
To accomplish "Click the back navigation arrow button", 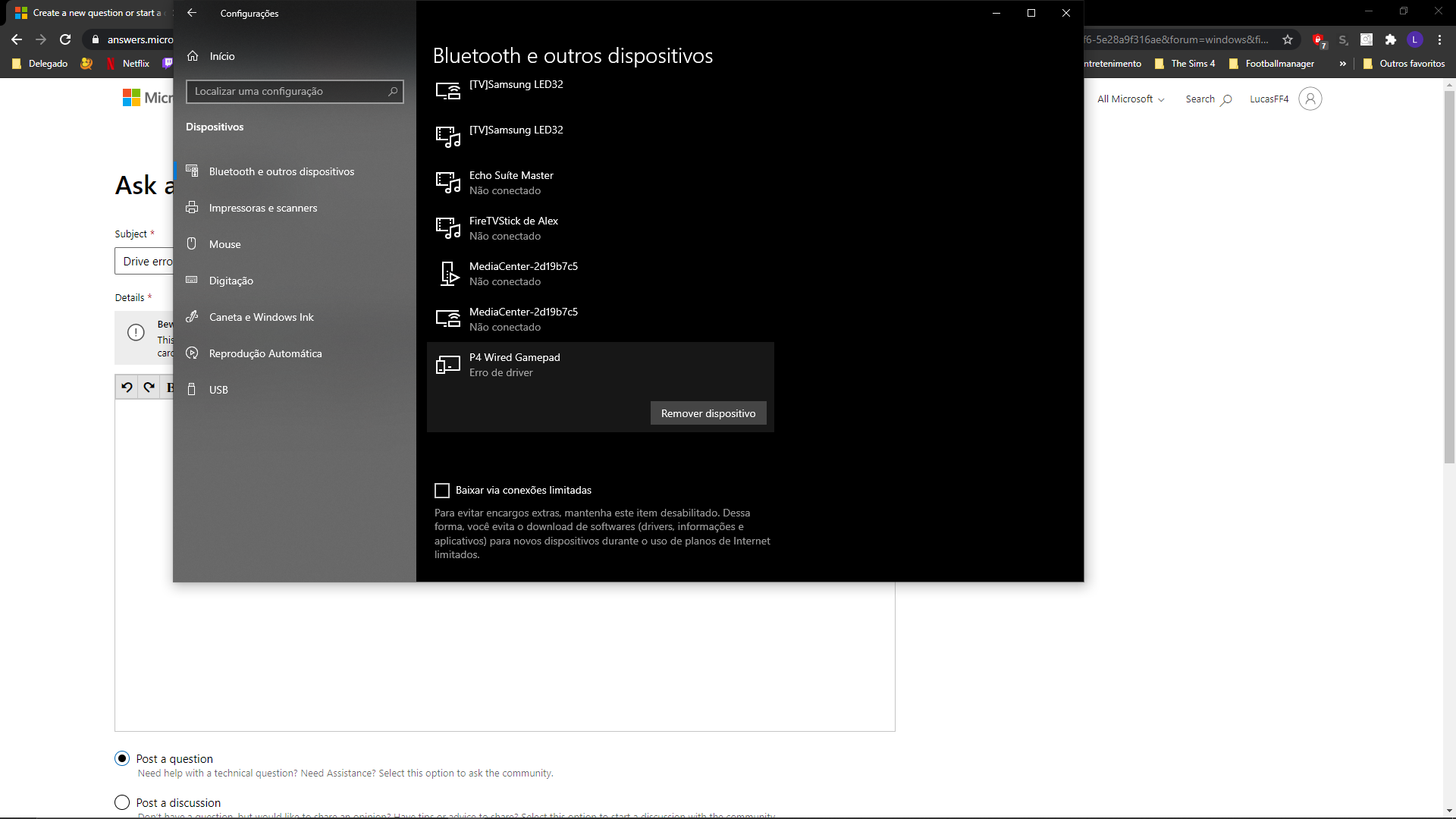I will tap(193, 13).
